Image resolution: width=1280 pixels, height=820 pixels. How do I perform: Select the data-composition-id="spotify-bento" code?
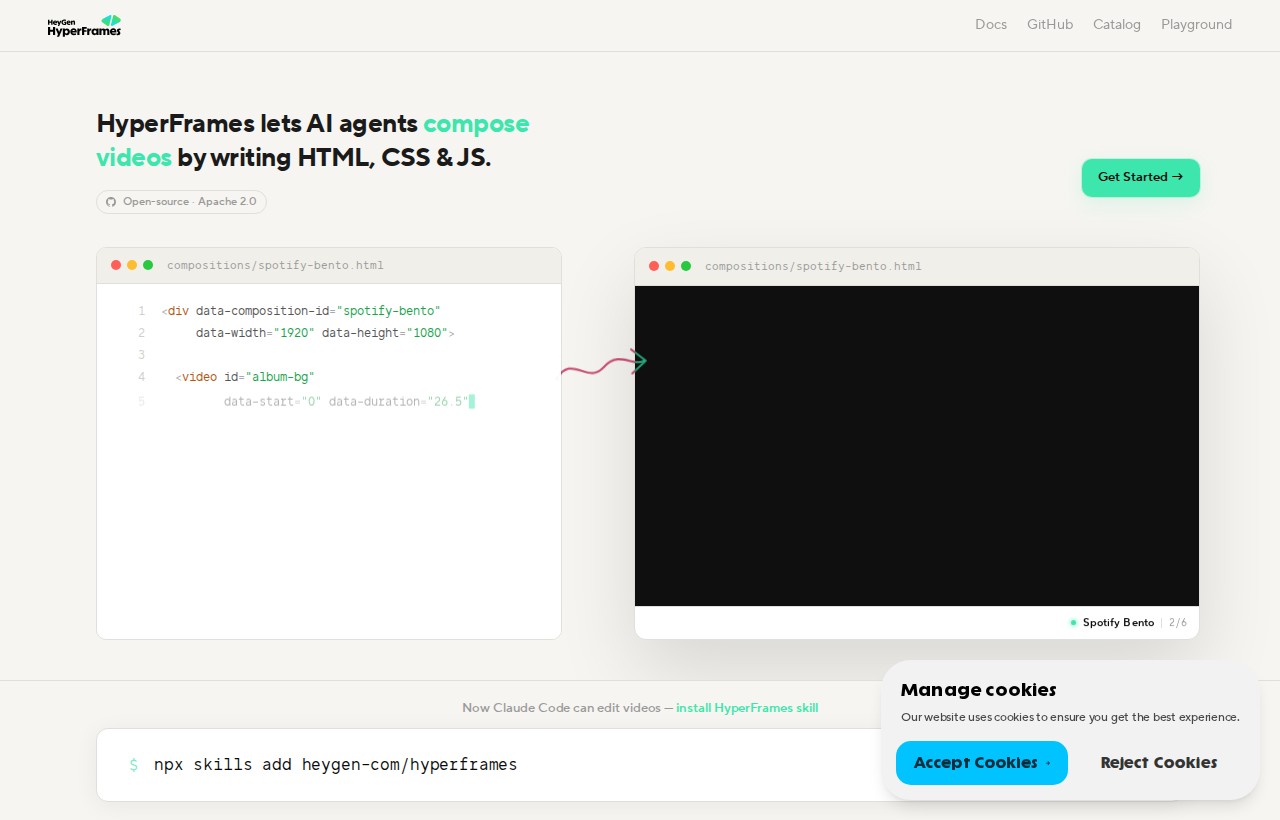(x=318, y=311)
